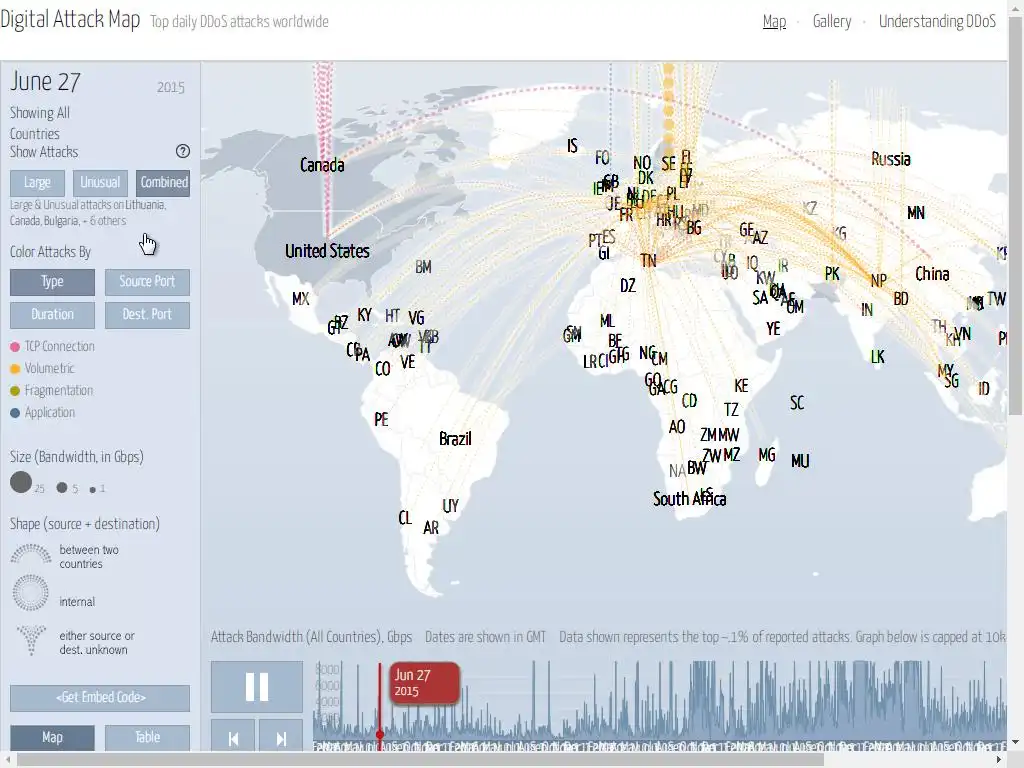
Task: Show only Large attacks
Action: pos(37,183)
